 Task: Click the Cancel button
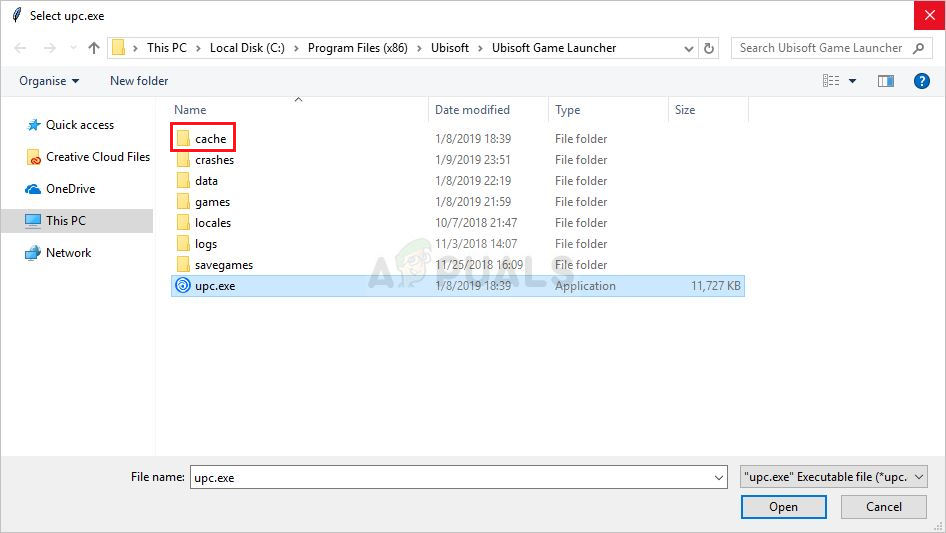click(x=884, y=507)
